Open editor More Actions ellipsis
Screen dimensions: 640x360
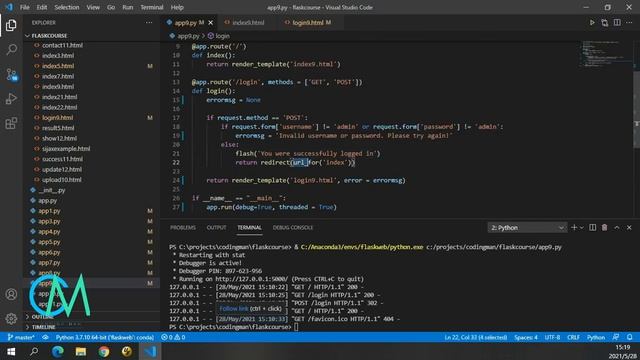tap(629, 22)
